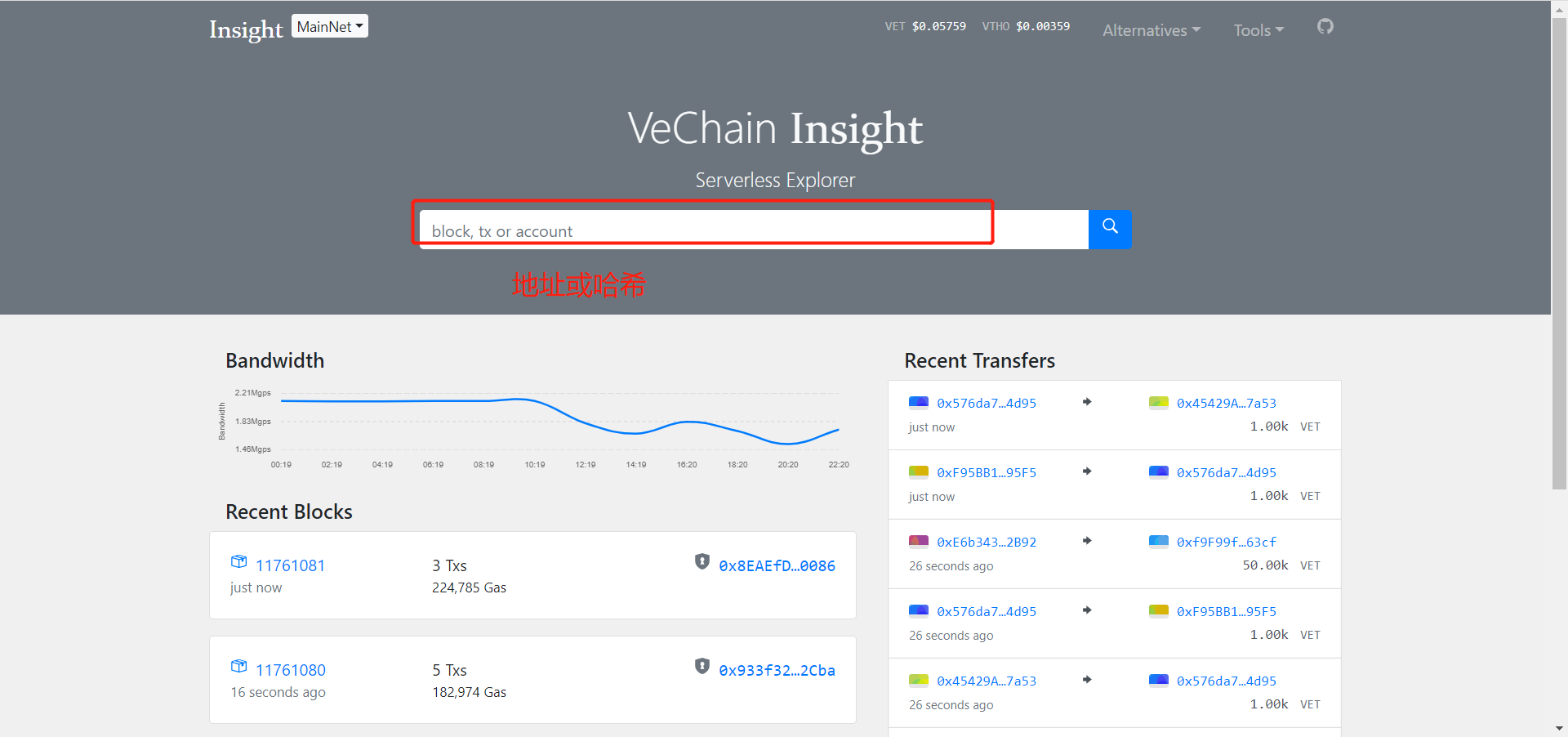Click the identicon beside 0xf9F99f…63cf
Screen dimensions: 1568x737
click(x=1158, y=541)
